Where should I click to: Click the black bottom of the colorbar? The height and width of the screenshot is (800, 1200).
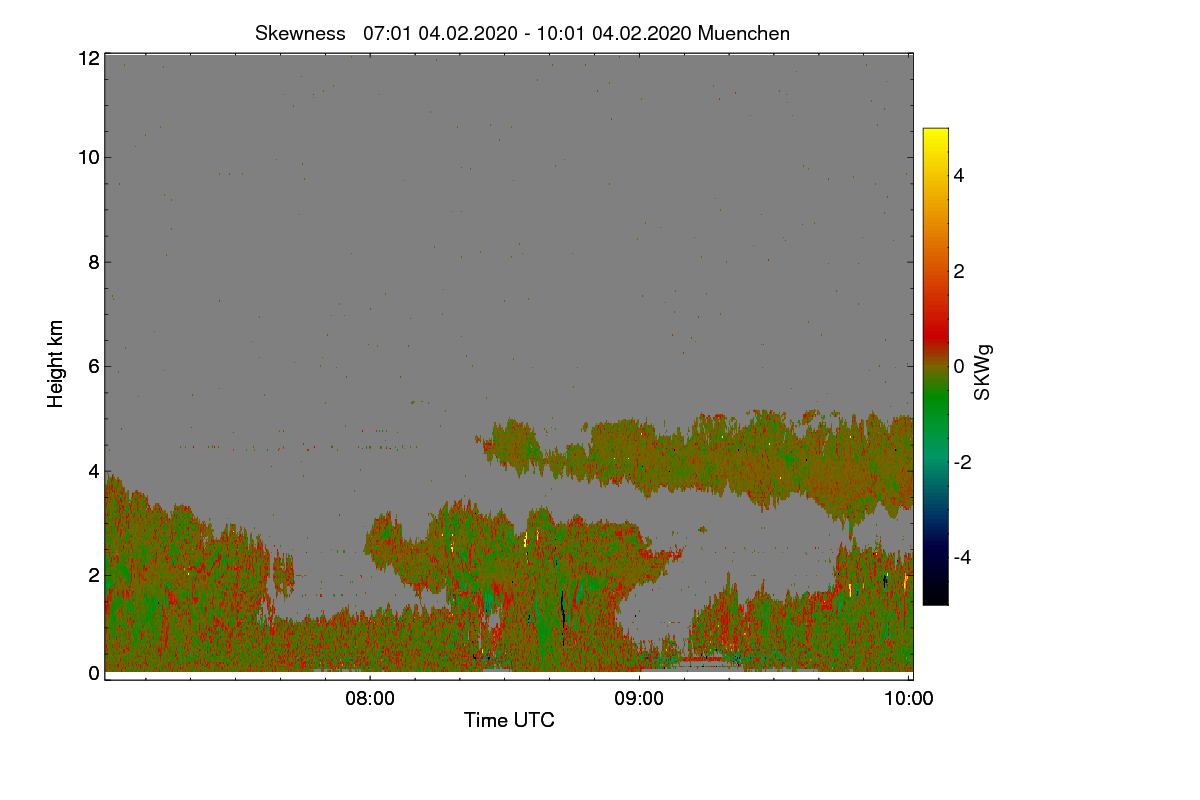click(935, 595)
